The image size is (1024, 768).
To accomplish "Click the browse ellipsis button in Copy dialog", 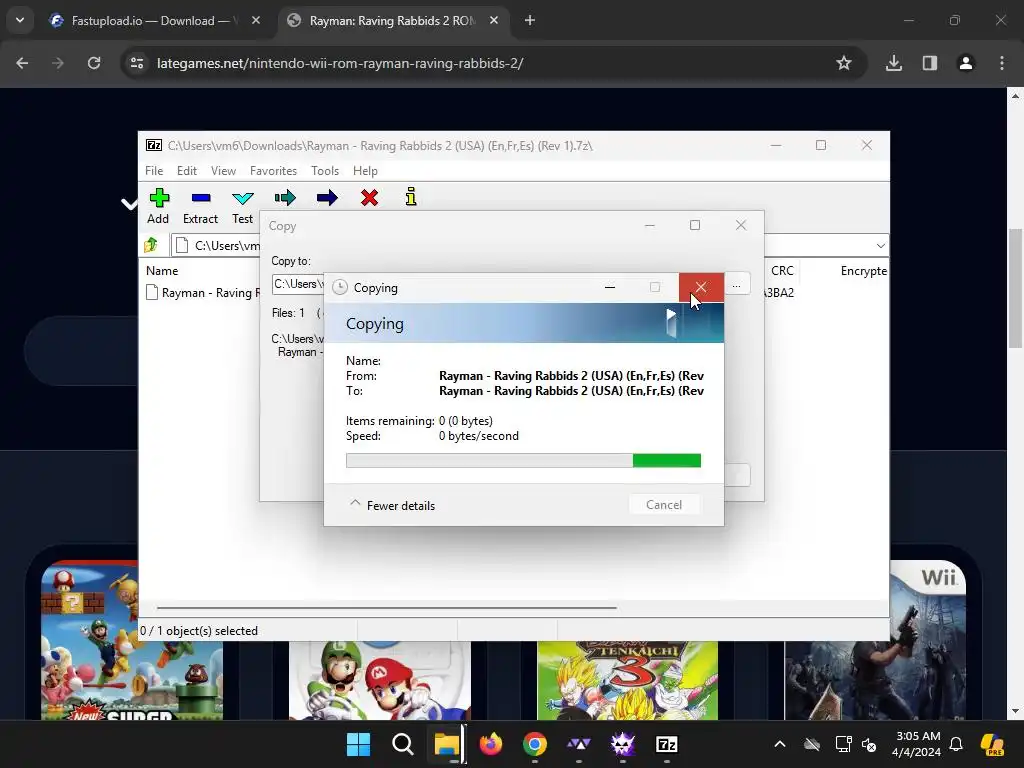I will (737, 285).
